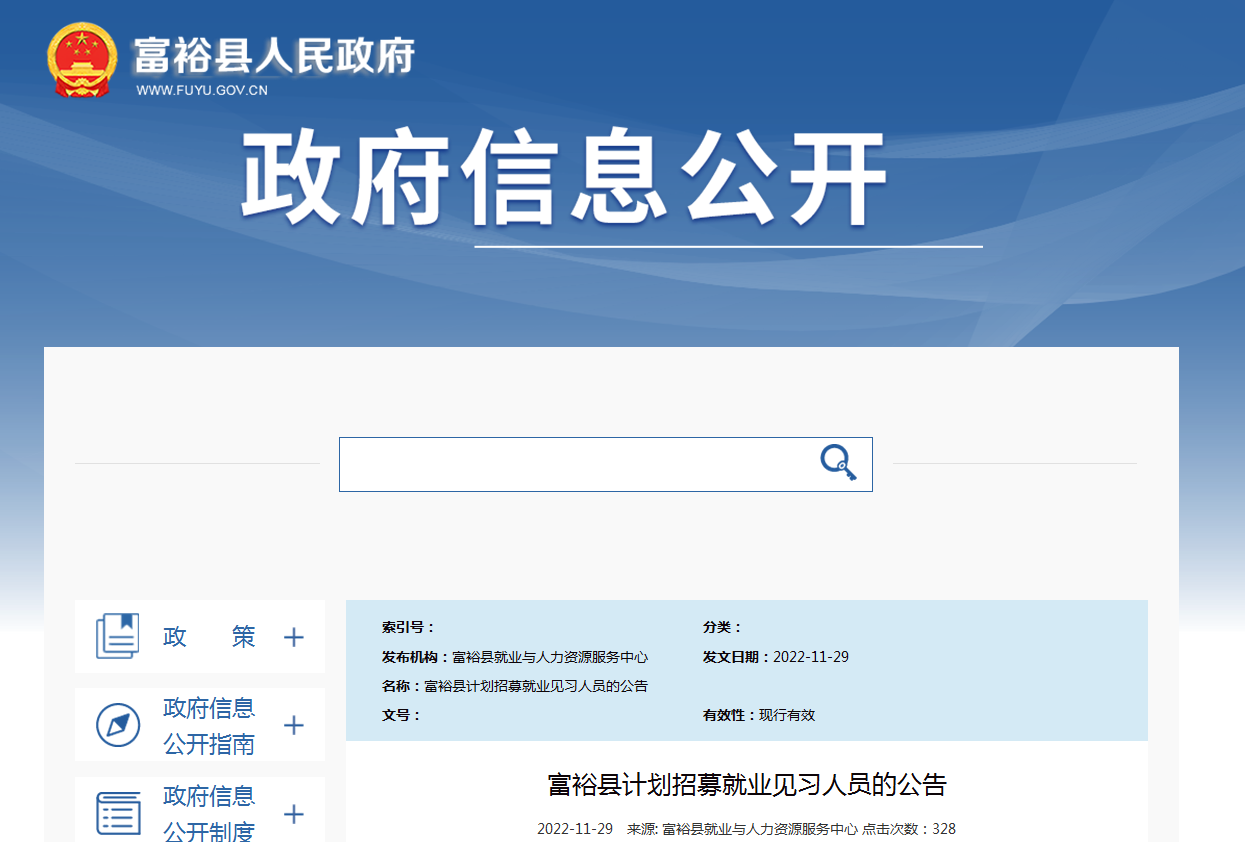Click the 发布机构 value in the info table
The width and height of the screenshot is (1245, 842).
click(550, 657)
